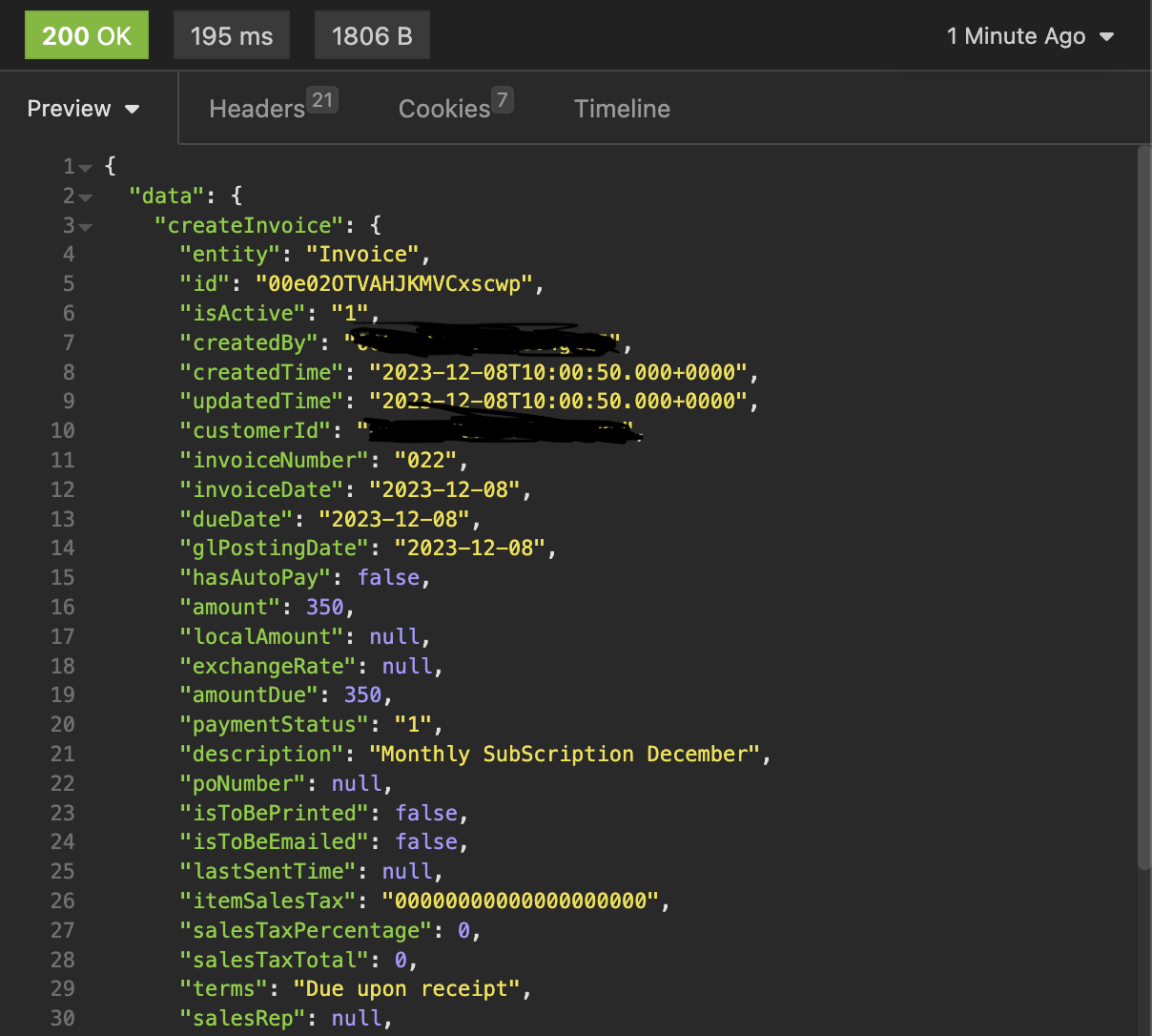Collapse the "data" object on line 2
This screenshot has height=1036, width=1152.
(x=86, y=197)
